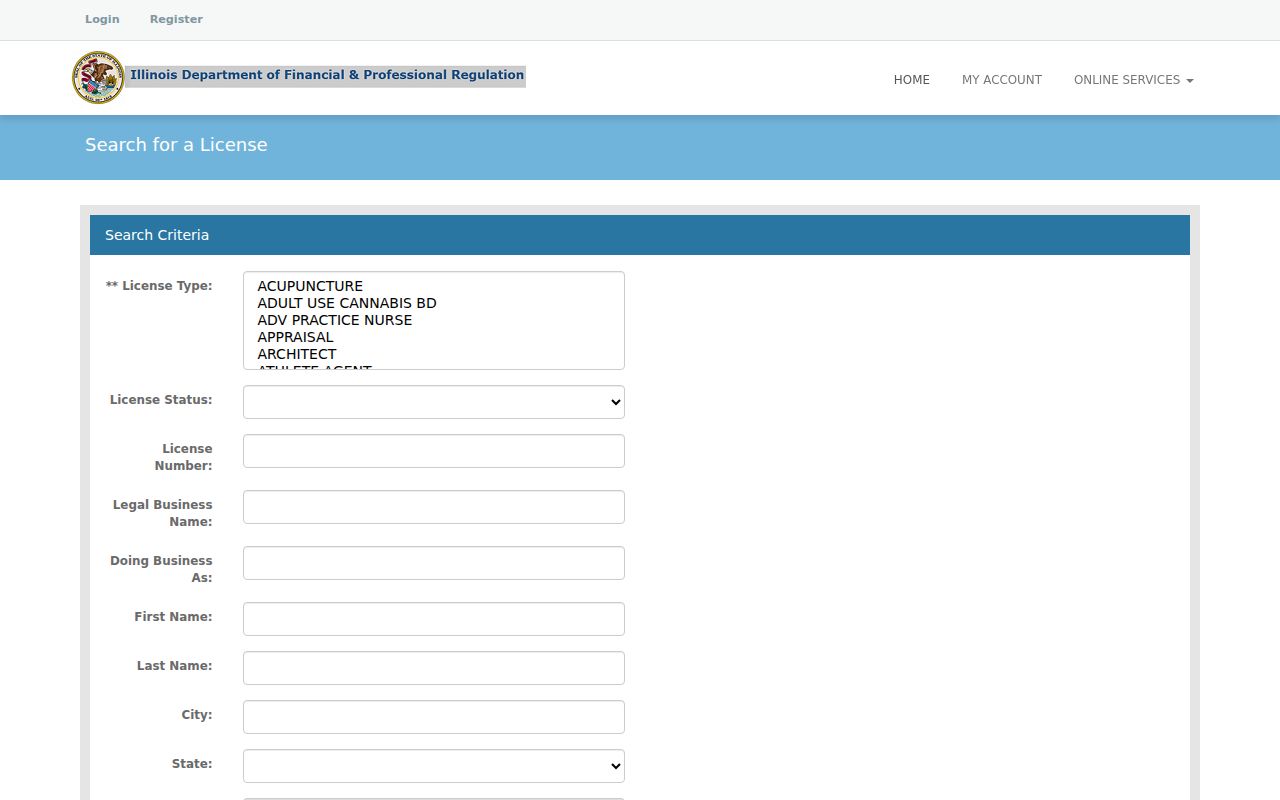Click the Illinois Department of Financial & Professional Regulation title
The width and height of the screenshot is (1280, 800).
coord(327,75)
